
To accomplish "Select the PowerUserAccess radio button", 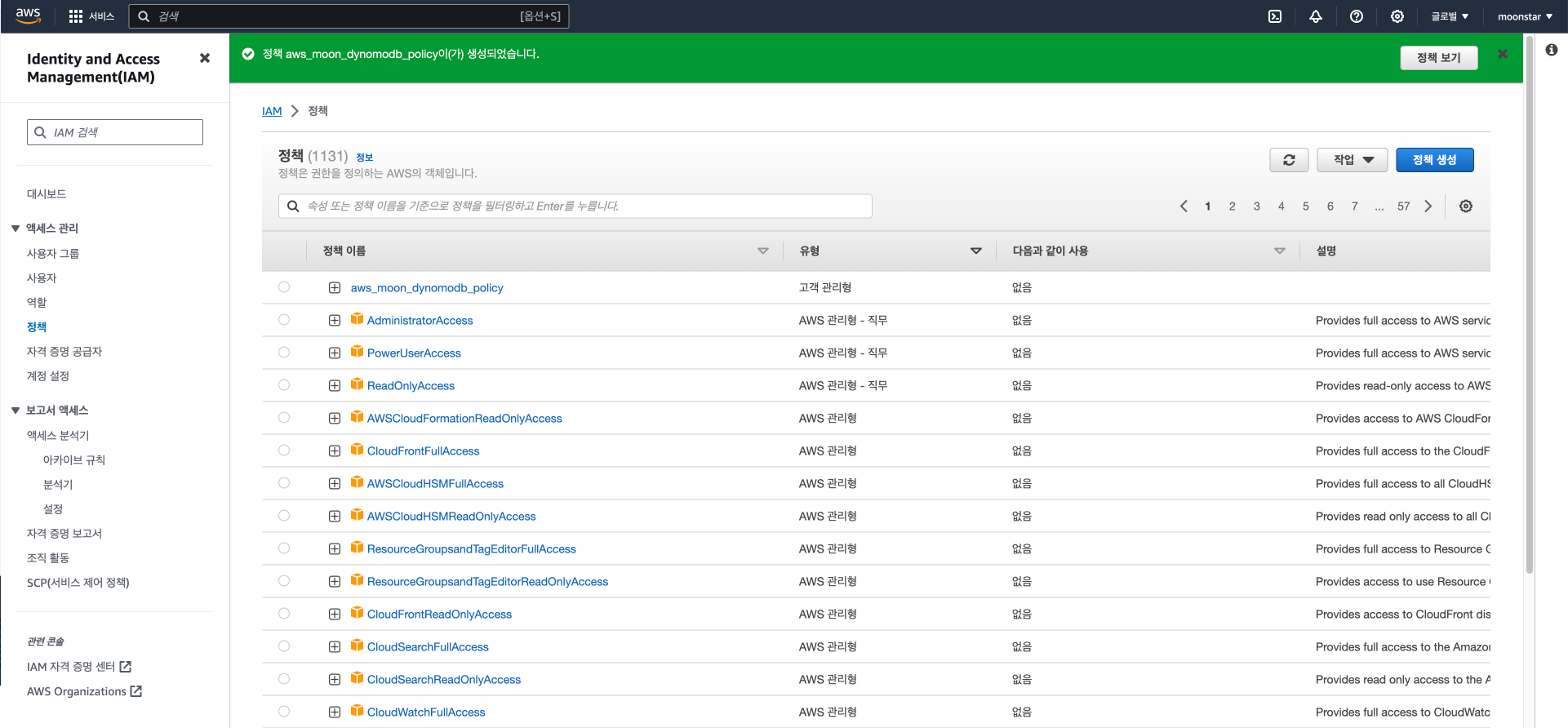I will tap(284, 353).
